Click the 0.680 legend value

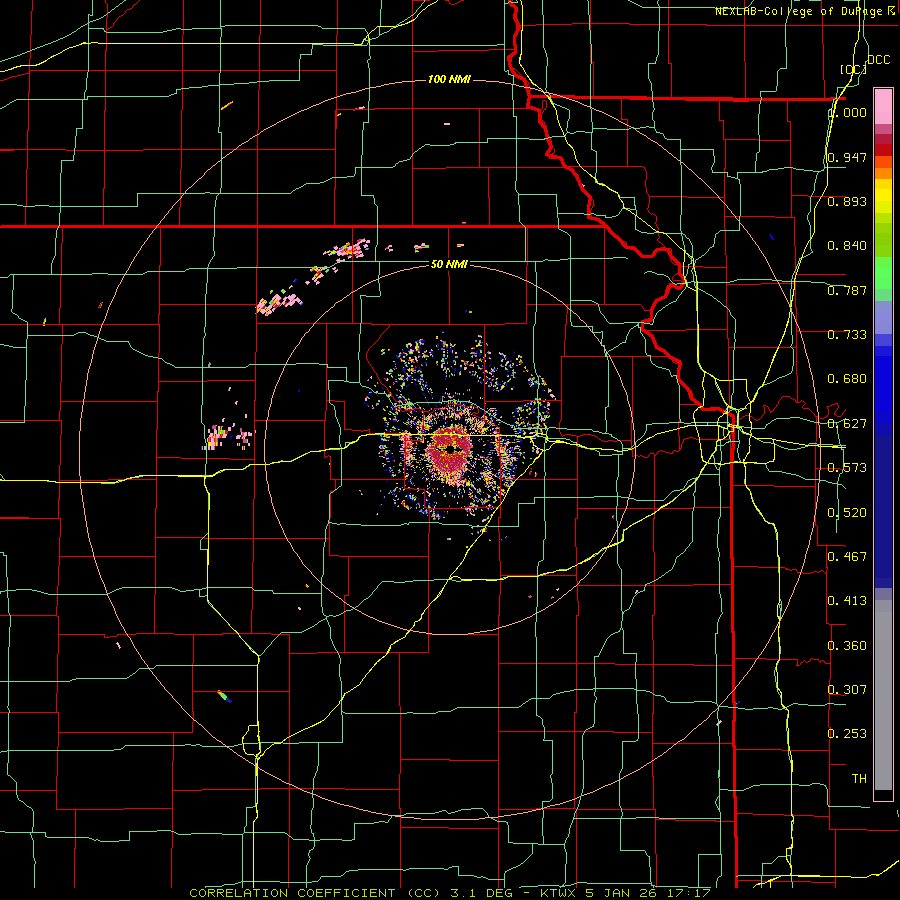point(847,379)
